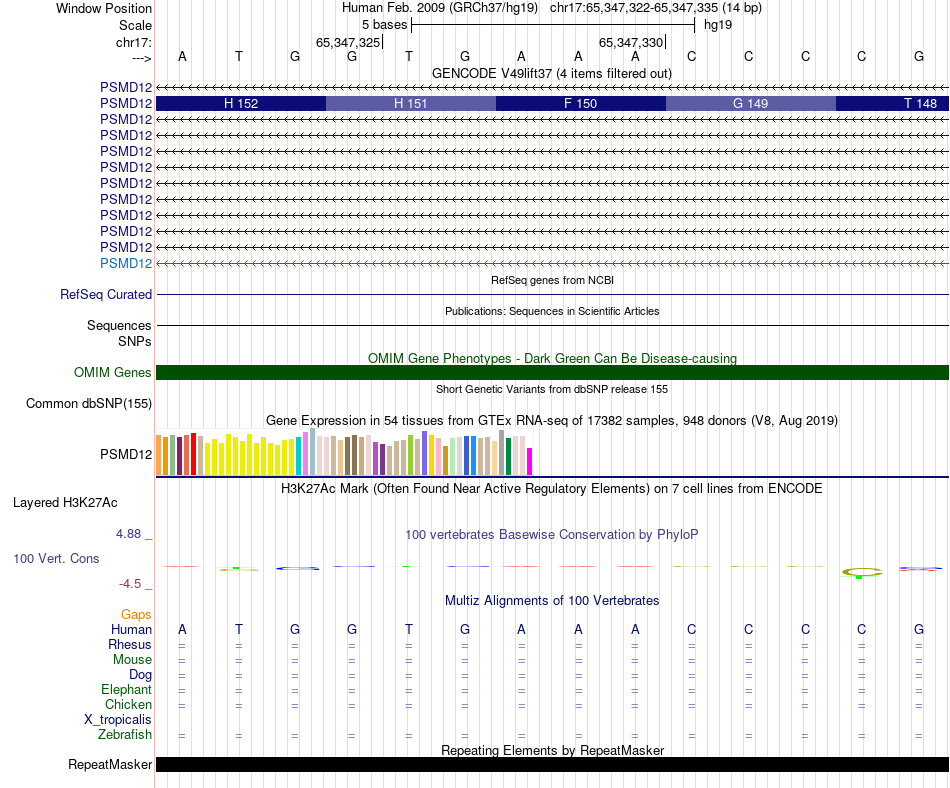Click the 65,347,325 coordinate marker
Screen dimensions: 950x788
pos(348,42)
